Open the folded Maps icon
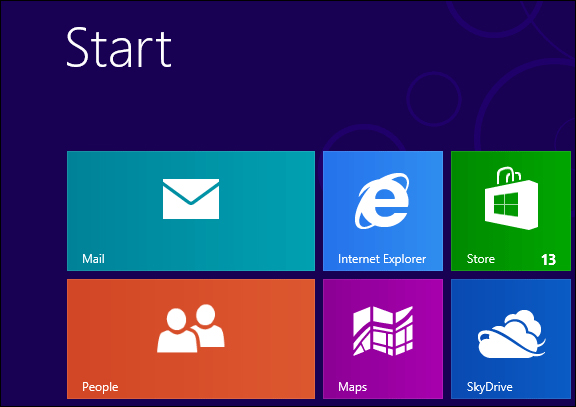Viewport: 576px width, 407px height. (383, 331)
